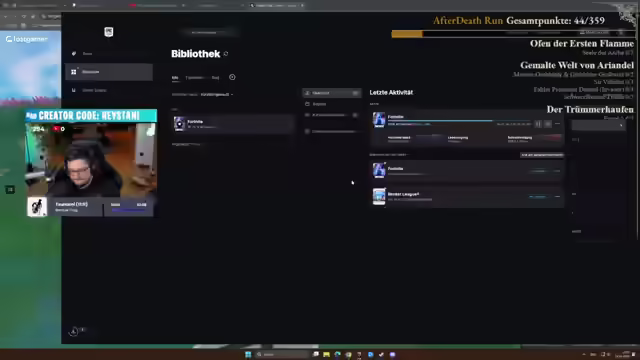Viewport: 640px width, 360px height.
Task: Open the downloads icon at sidebar bottom
Action: coord(73,331)
